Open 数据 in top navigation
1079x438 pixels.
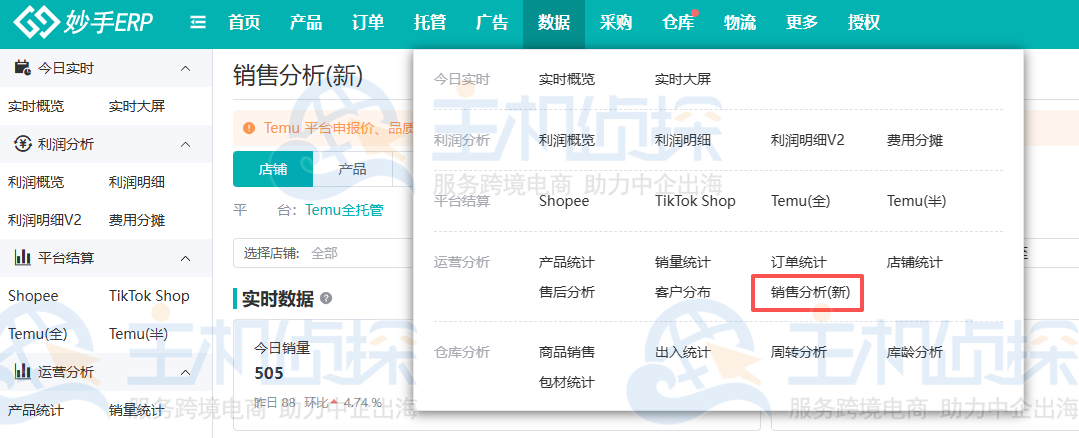(x=554, y=23)
